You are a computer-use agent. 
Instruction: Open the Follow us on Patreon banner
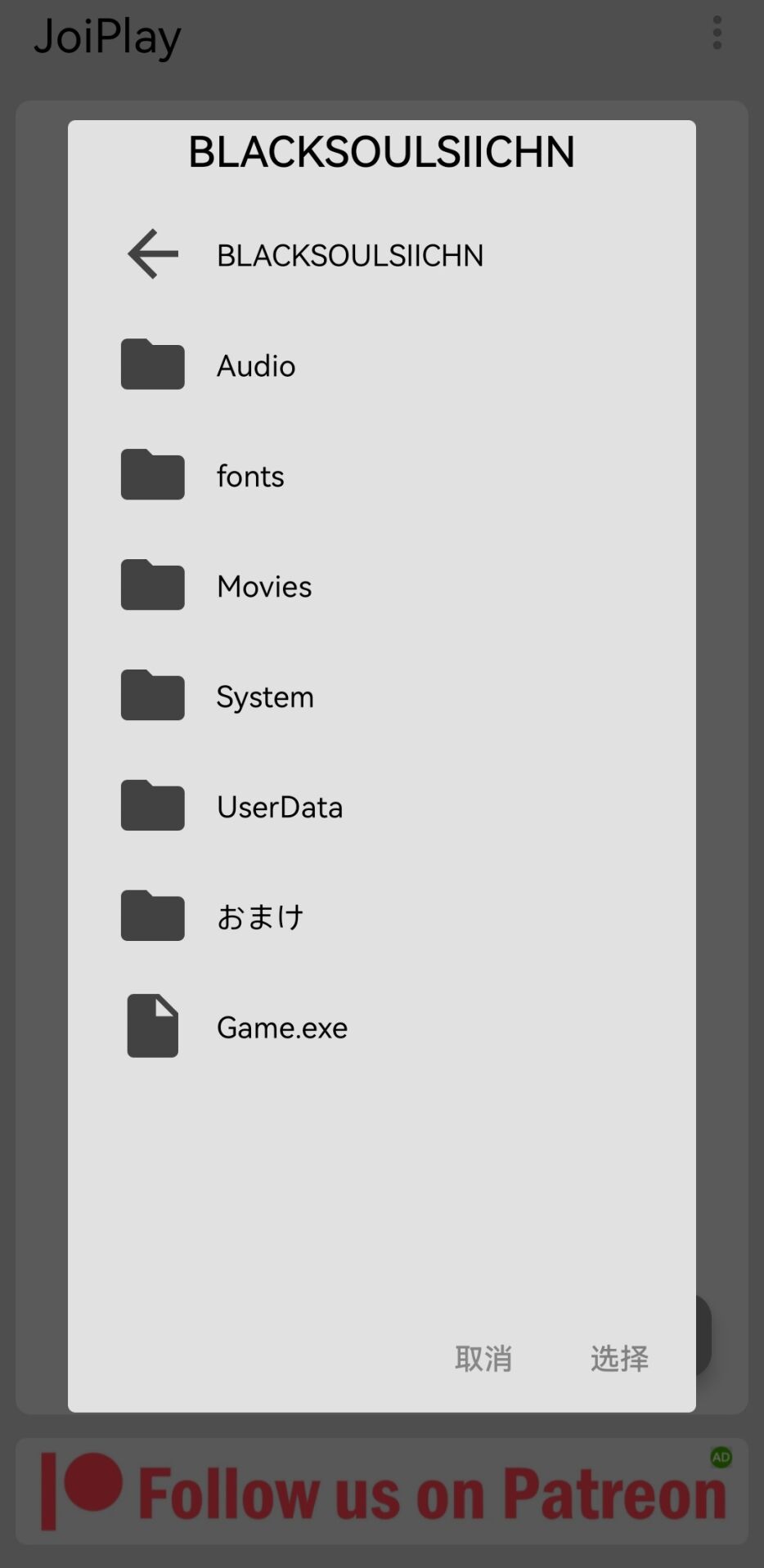[382, 1492]
